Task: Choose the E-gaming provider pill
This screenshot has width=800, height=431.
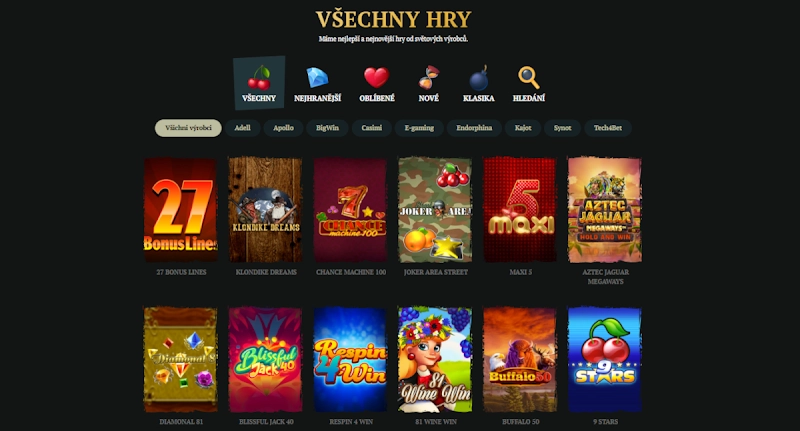Action: (x=419, y=128)
